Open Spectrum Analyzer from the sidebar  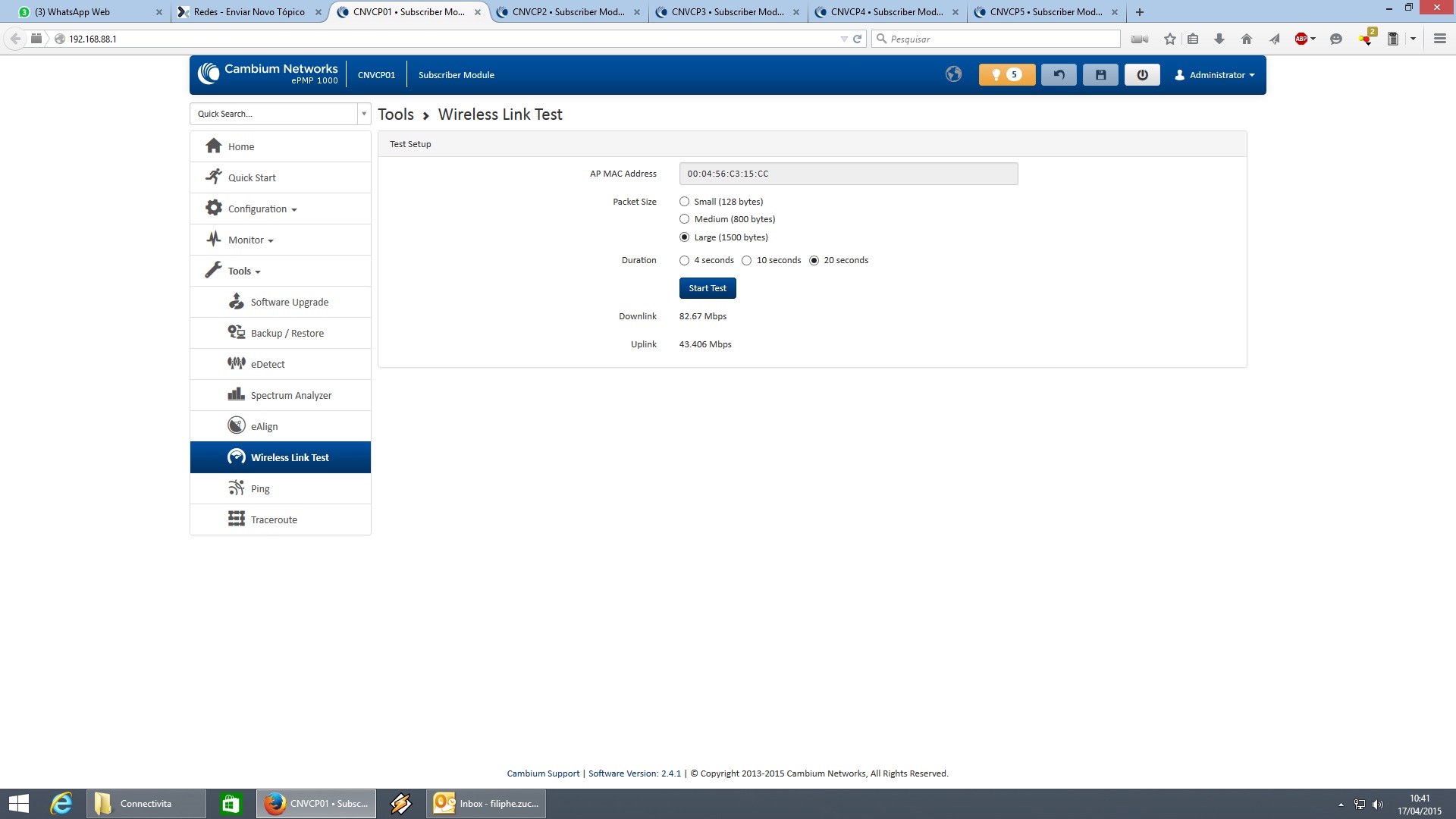(x=290, y=395)
